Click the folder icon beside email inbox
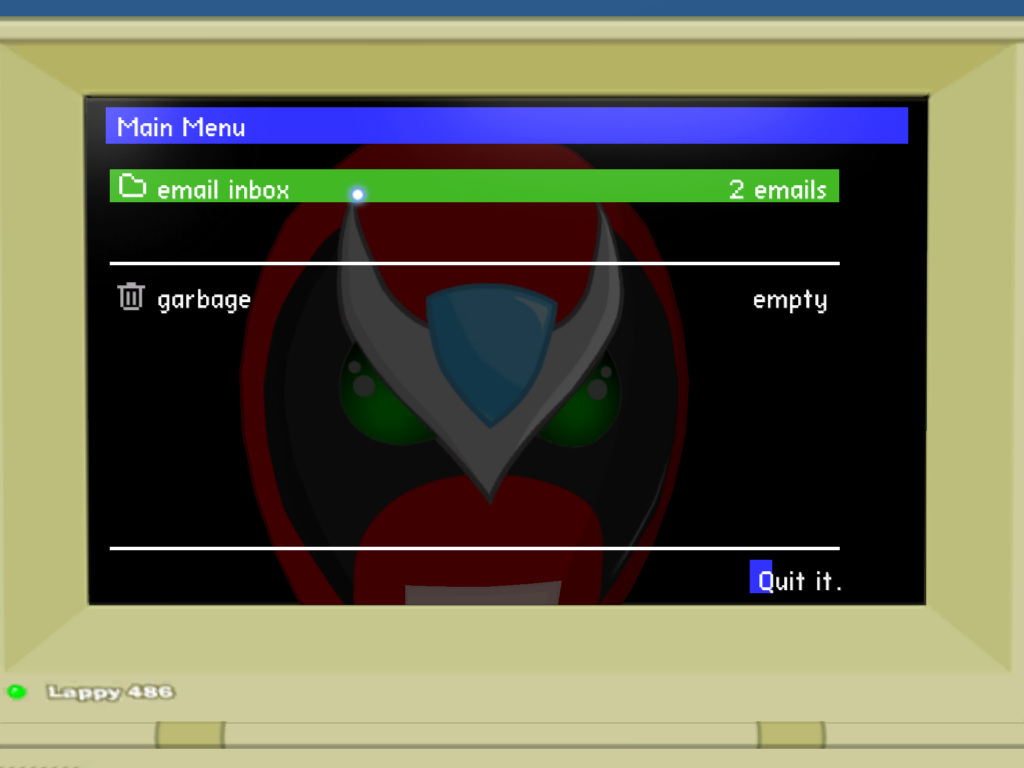This screenshot has height=768, width=1024. coord(132,186)
